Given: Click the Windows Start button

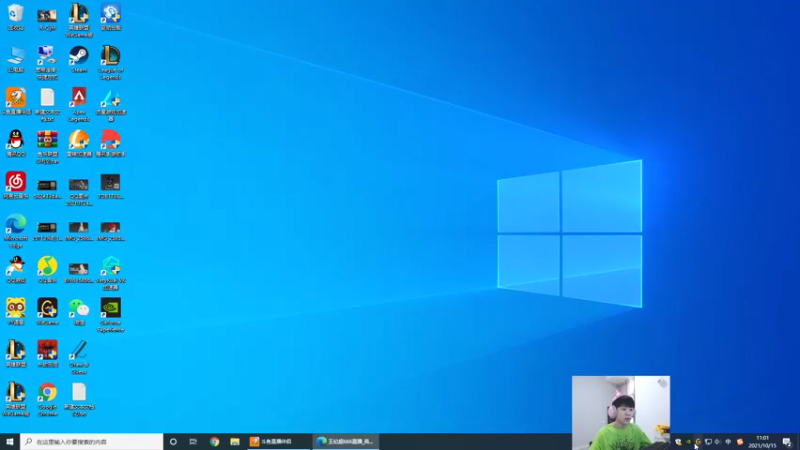Looking at the screenshot, I should (x=10, y=441).
